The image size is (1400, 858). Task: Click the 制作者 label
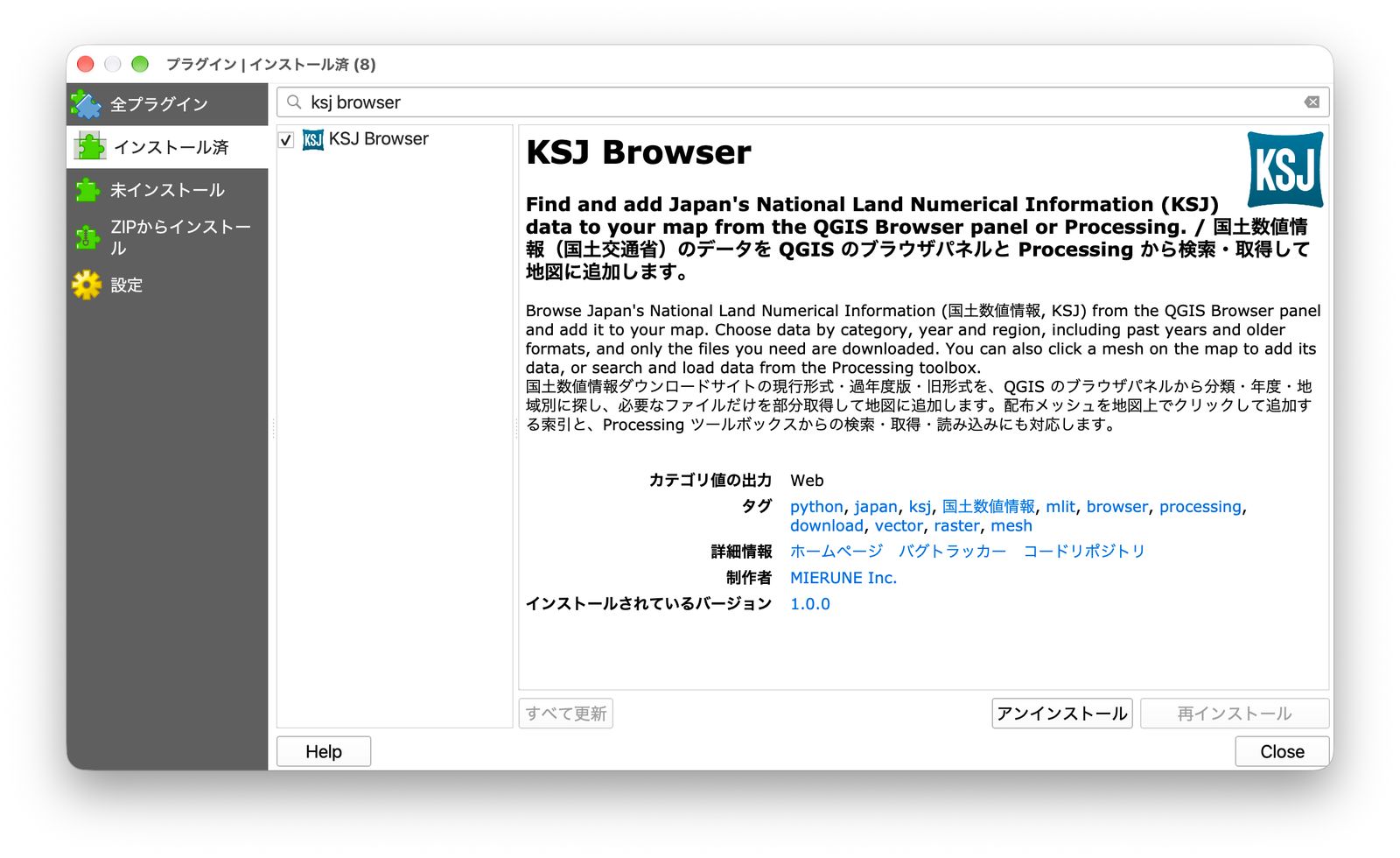point(749,578)
